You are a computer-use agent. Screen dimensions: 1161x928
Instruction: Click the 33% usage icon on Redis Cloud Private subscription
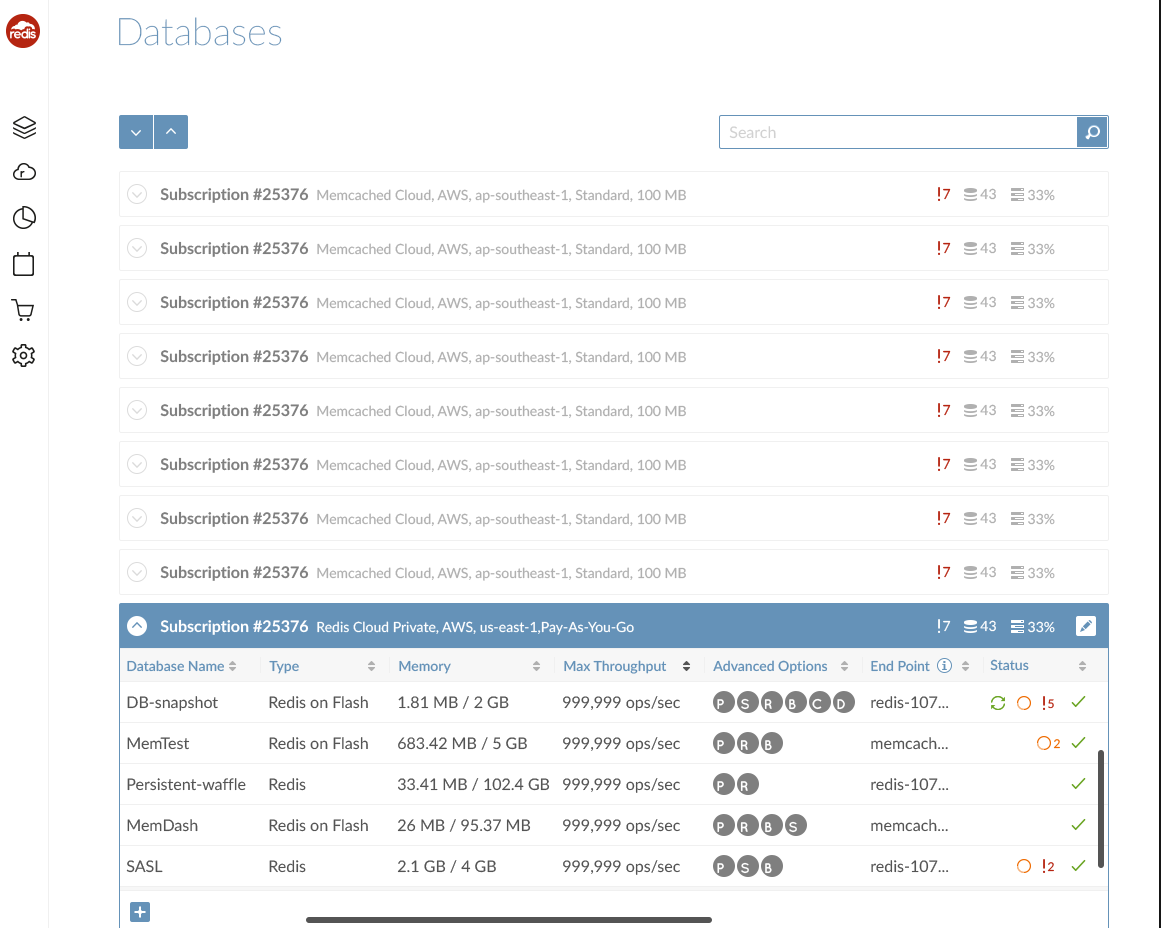pos(1033,627)
